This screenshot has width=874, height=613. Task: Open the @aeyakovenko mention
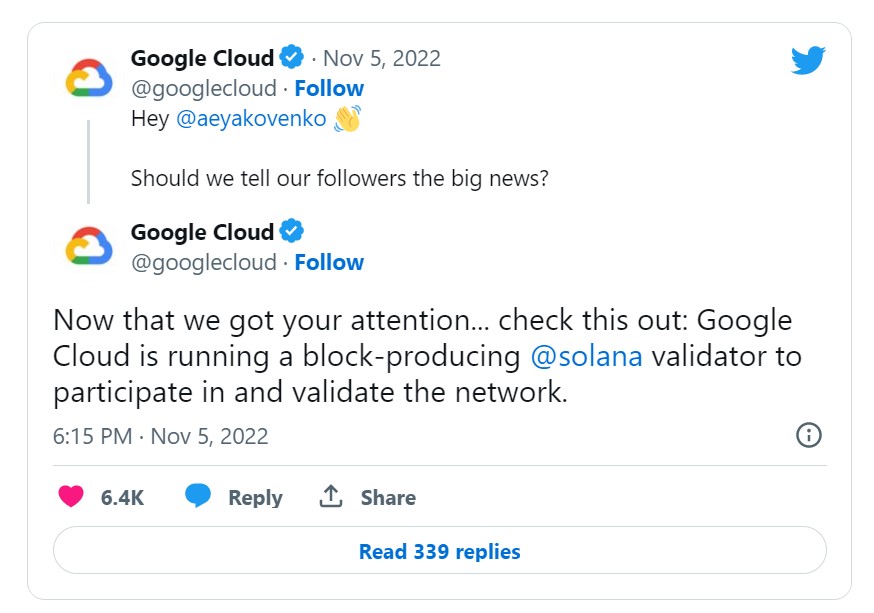point(251,119)
